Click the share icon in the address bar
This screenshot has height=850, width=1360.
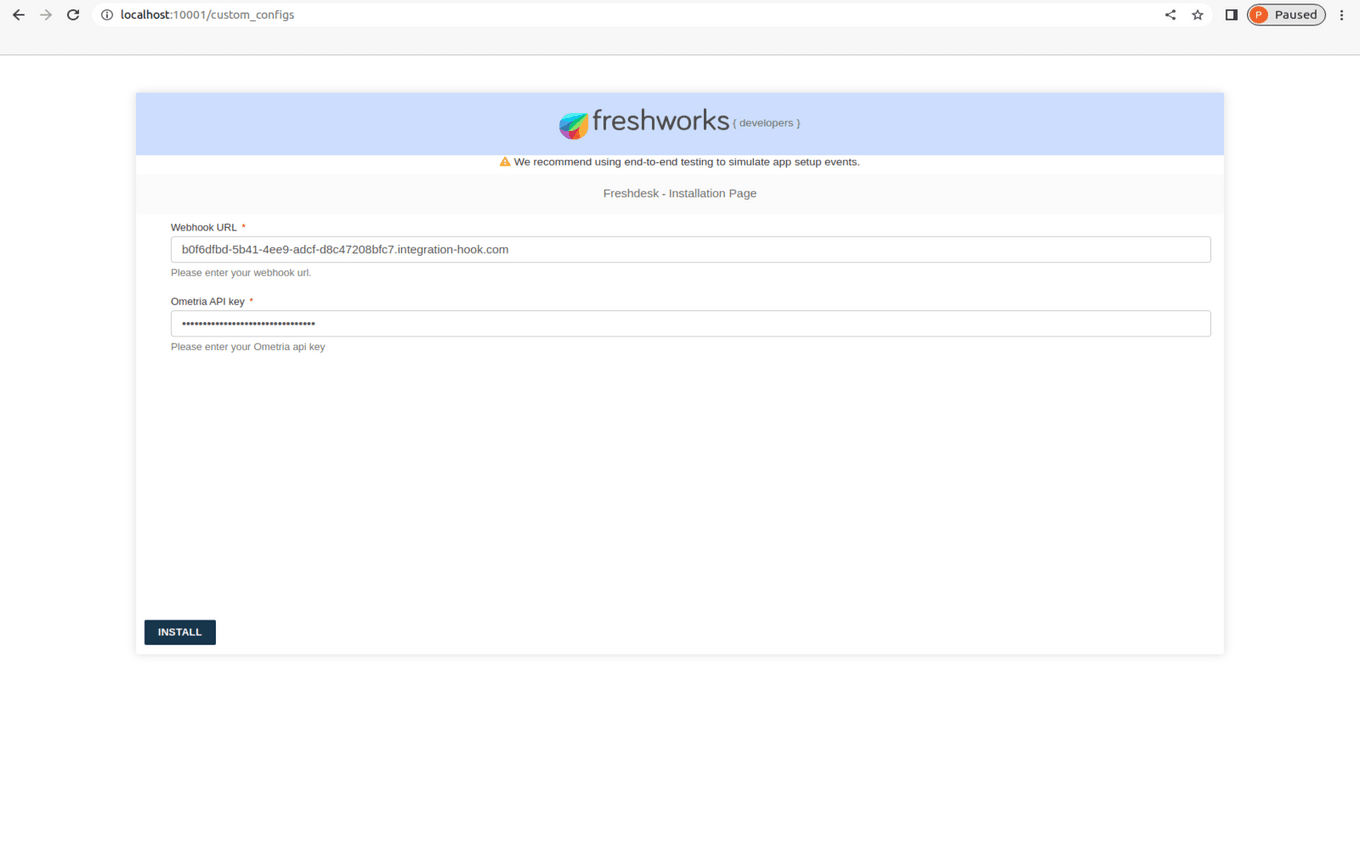coord(1170,14)
